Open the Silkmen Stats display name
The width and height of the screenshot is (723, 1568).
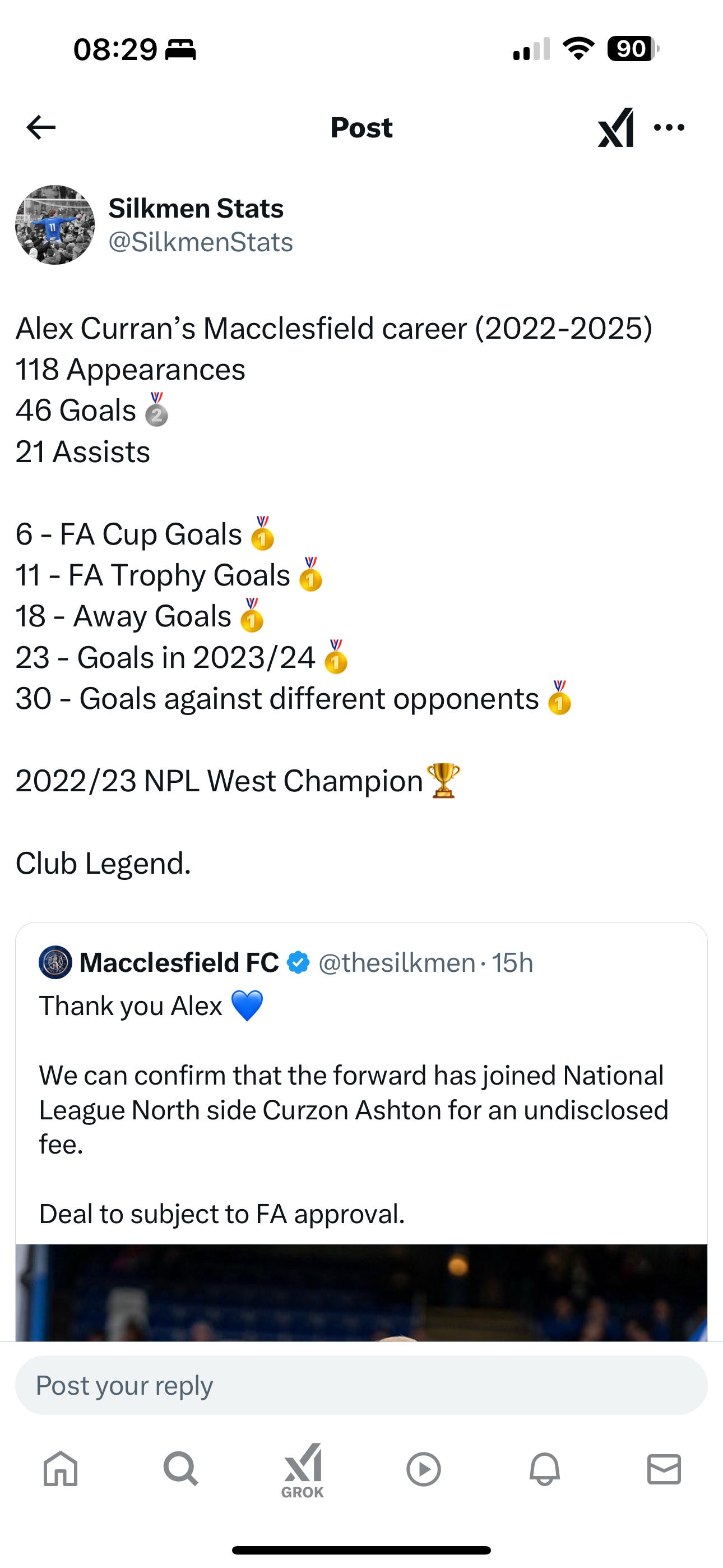(x=196, y=208)
